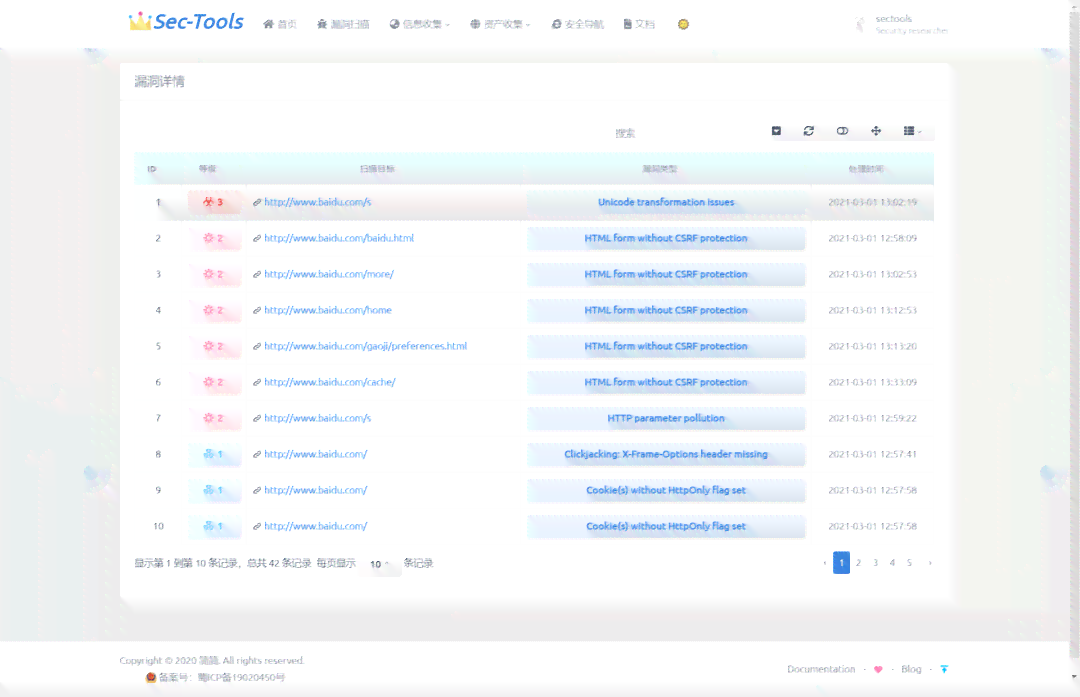Image resolution: width=1080 pixels, height=697 pixels.
Task: Click the back-to-top arrow icon
Action: coord(944,669)
